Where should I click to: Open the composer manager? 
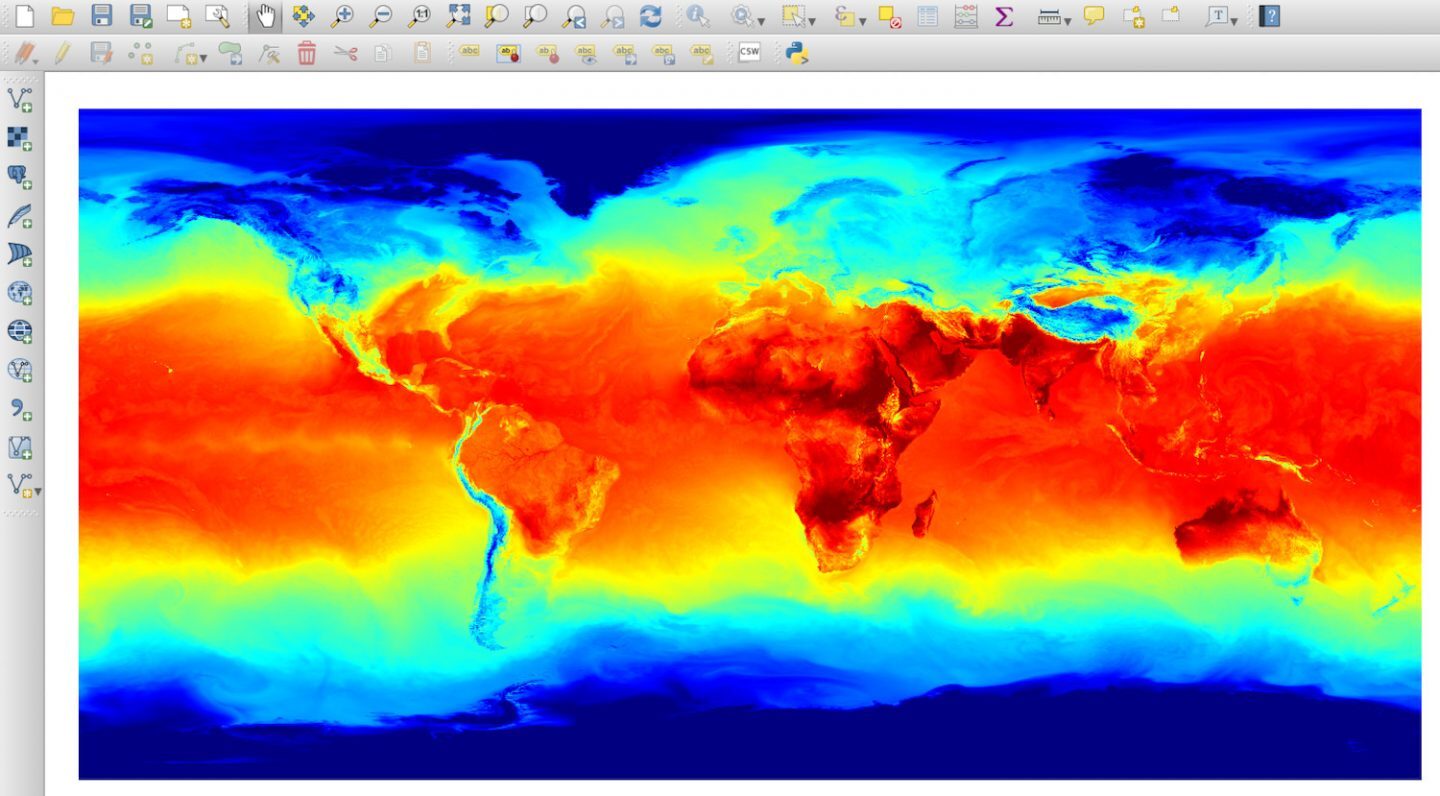tap(217, 16)
